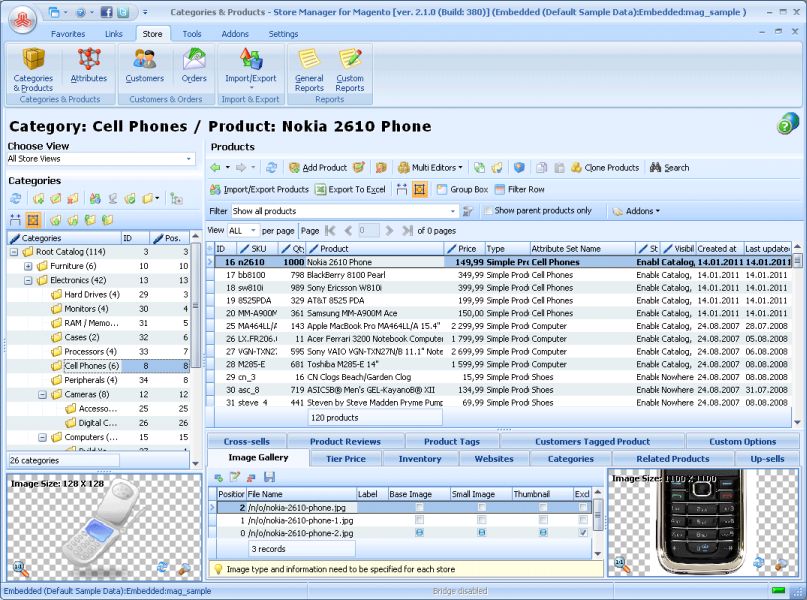Open Custom Reports icon

(350, 70)
